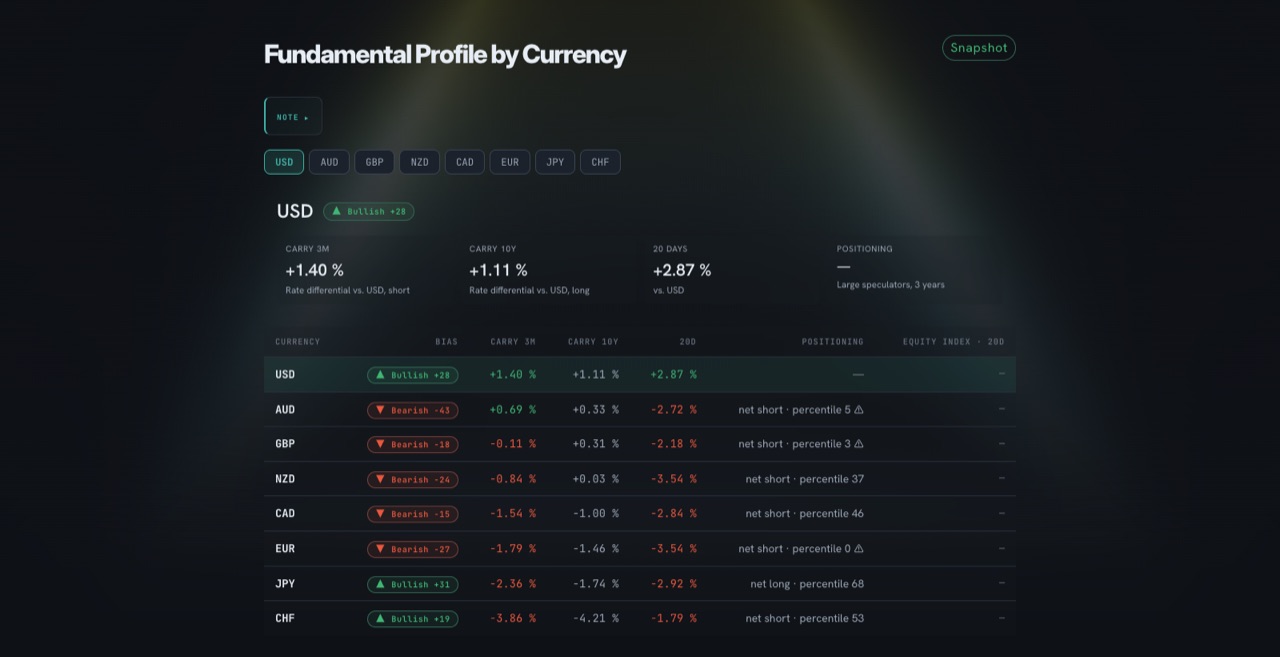Click 'Large speculators, 3 years' caption
The width and height of the screenshot is (1280, 657).
tap(890, 285)
